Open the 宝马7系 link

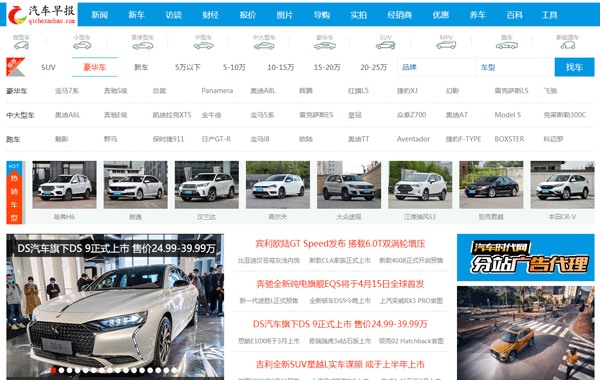click(x=67, y=91)
